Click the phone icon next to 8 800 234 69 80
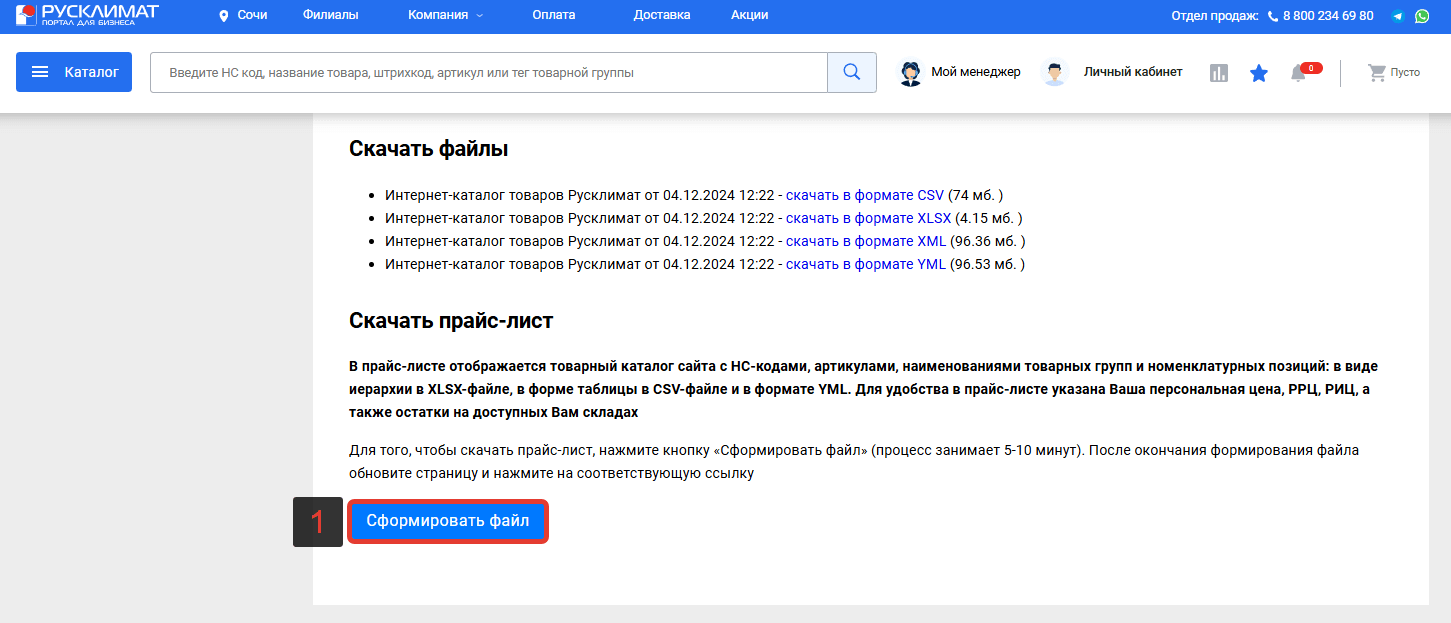Image resolution: width=1451 pixels, height=623 pixels. click(1273, 16)
